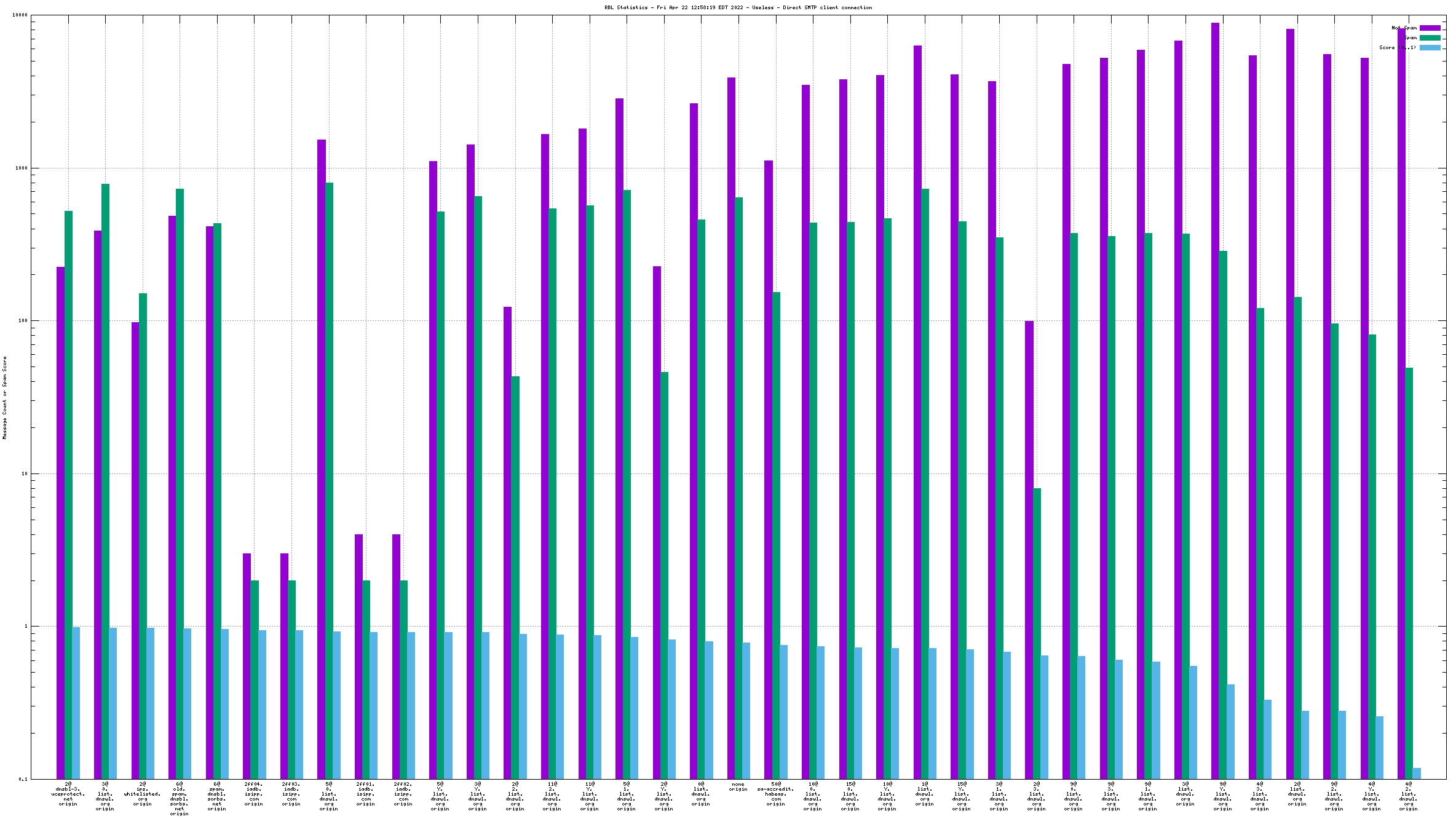Click the chart title RBL Statistics text
The width and height of the screenshot is (1456, 819).
(x=738, y=7)
